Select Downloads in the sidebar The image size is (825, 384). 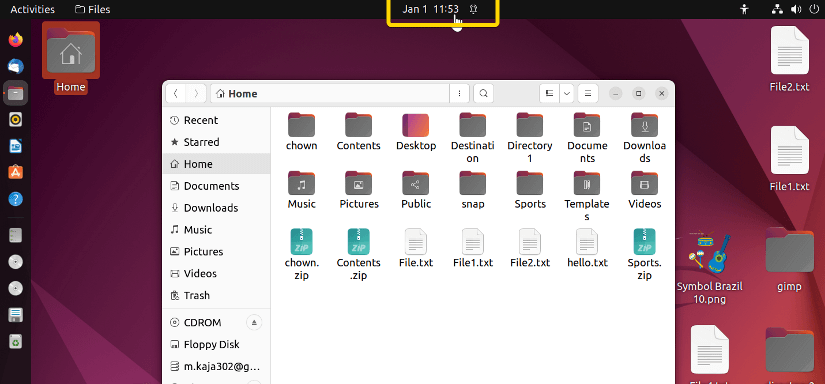[x=217, y=208]
